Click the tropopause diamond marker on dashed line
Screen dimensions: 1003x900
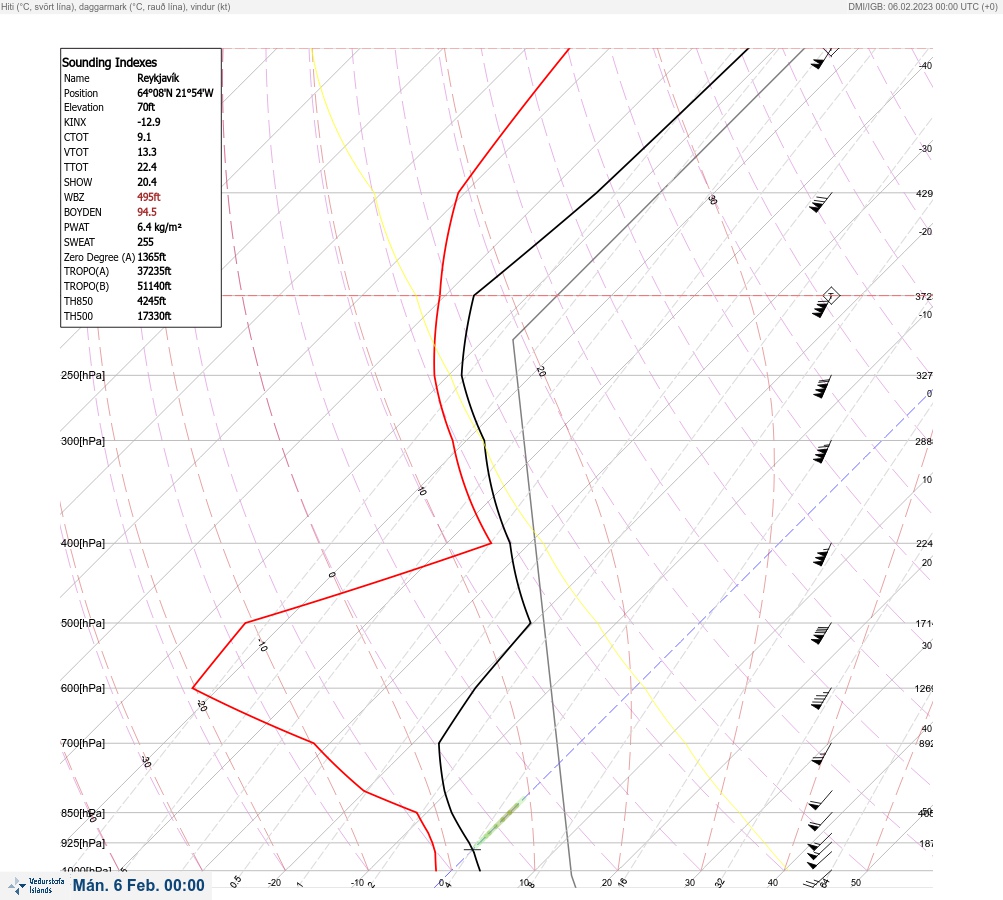point(830,296)
